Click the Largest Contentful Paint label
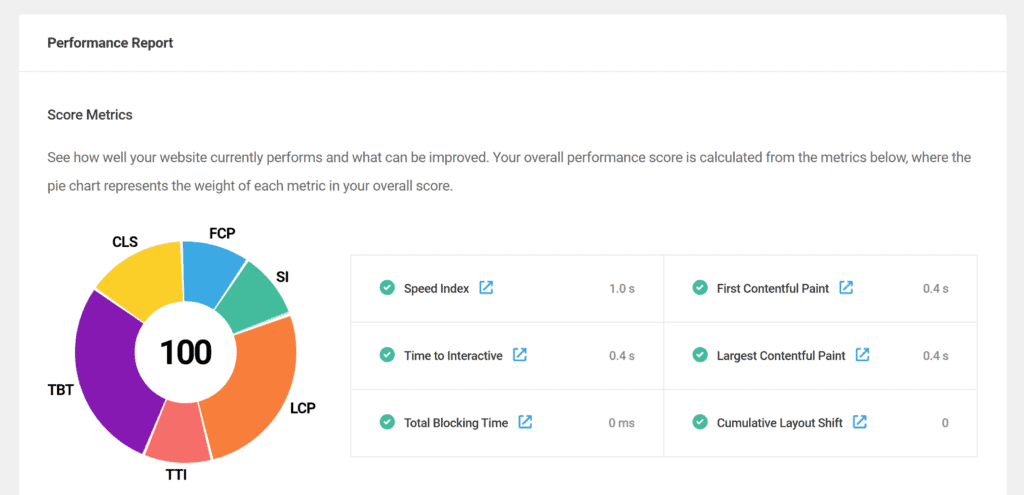1024x495 pixels. point(781,356)
